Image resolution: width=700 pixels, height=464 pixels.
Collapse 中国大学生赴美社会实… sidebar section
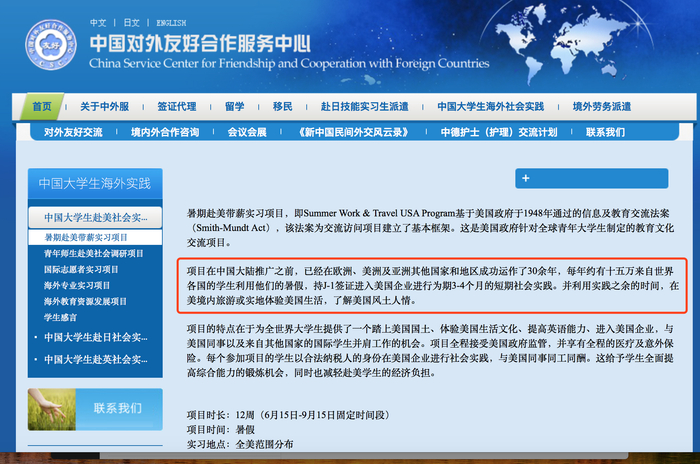(x=95, y=217)
